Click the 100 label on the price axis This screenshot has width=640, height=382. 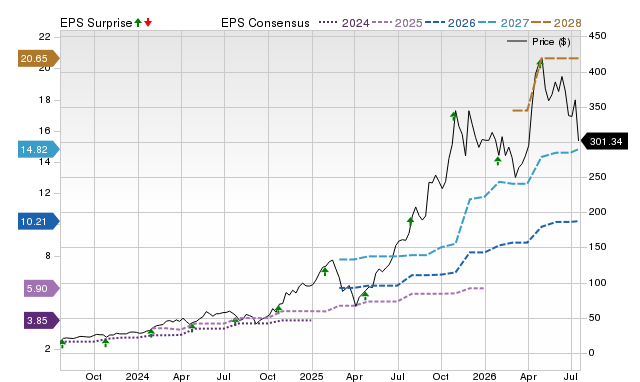pos(597,282)
